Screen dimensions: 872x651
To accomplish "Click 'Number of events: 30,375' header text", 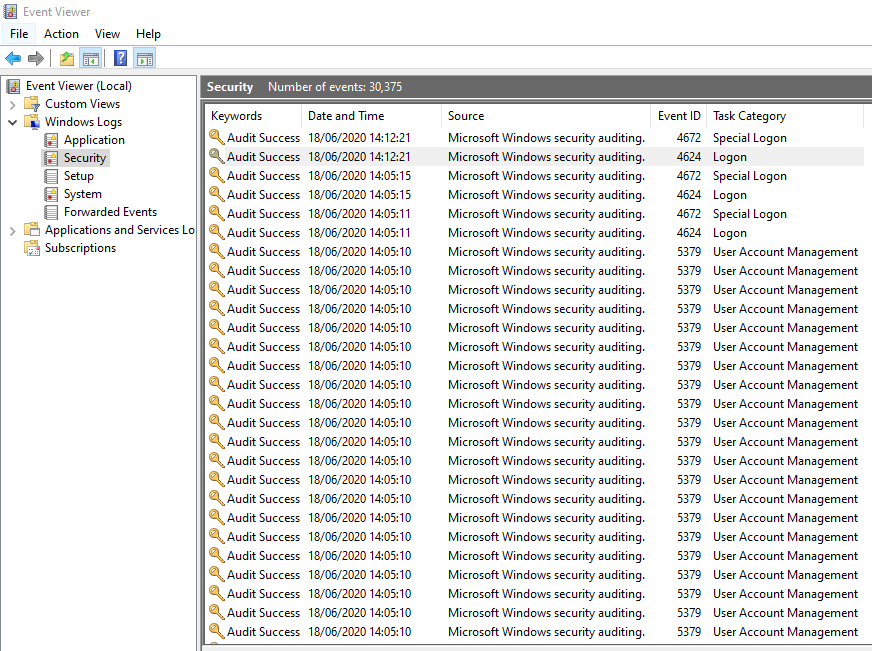I will point(335,87).
